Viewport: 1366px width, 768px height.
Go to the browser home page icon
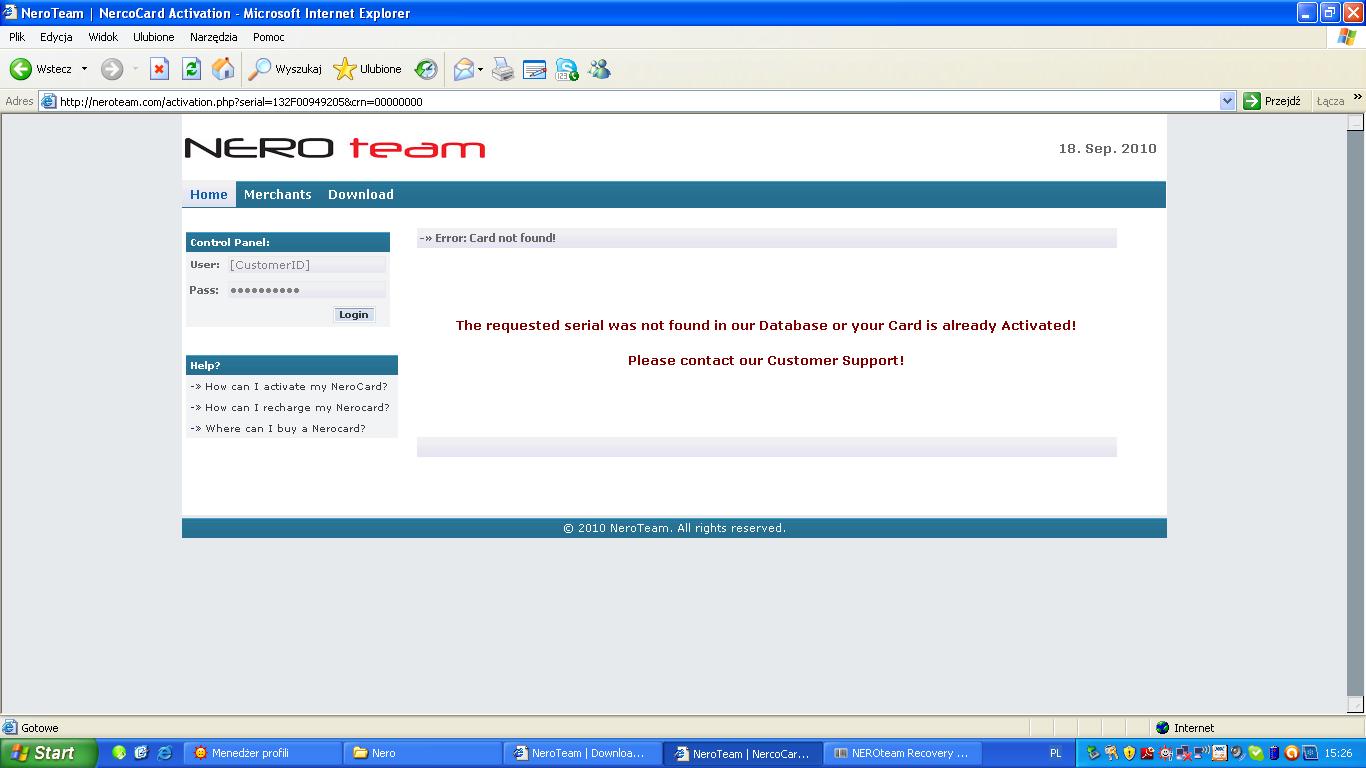click(x=223, y=69)
